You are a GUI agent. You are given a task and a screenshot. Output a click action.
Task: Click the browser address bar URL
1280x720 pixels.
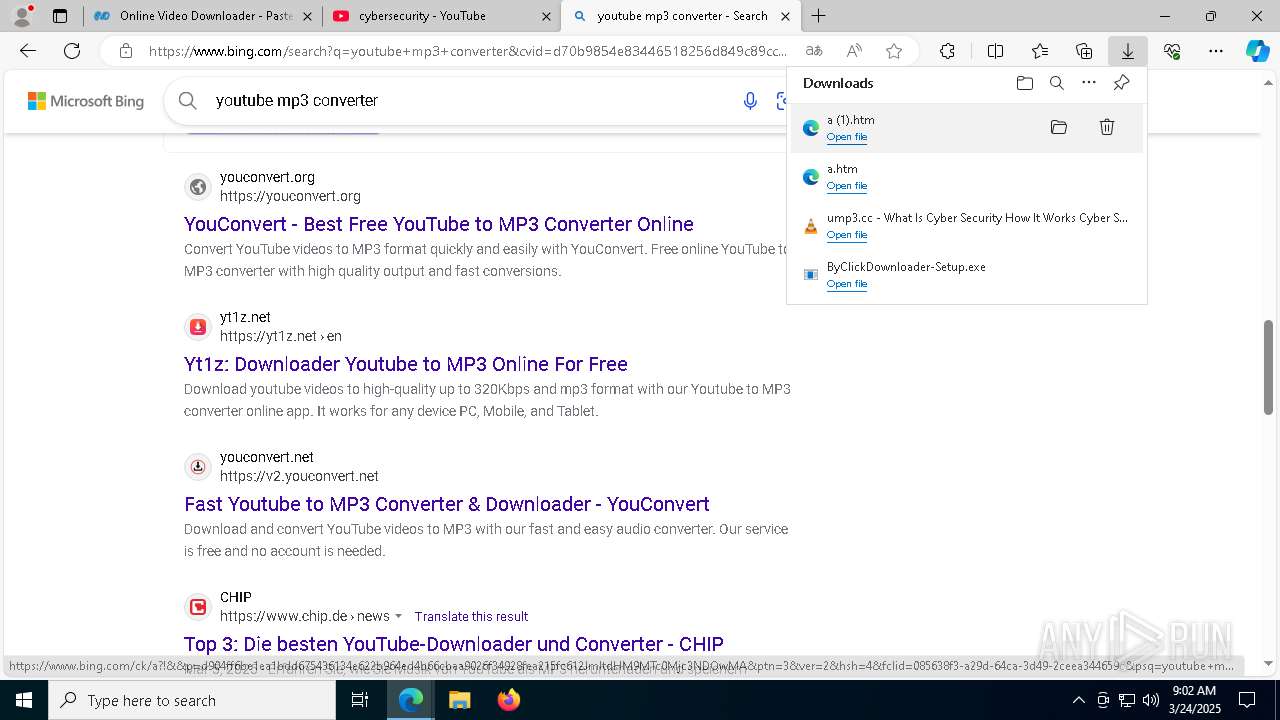pos(468,51)
